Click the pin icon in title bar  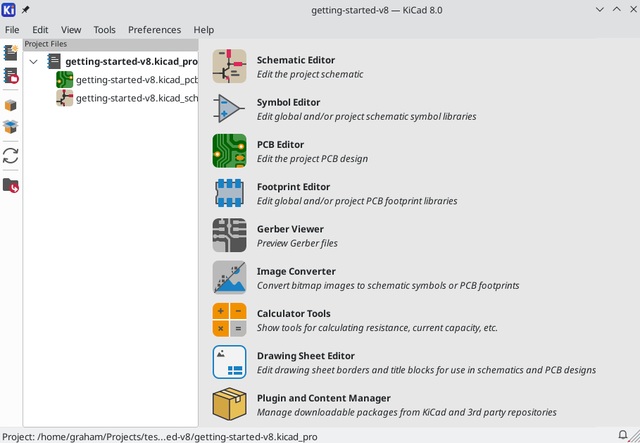[26, 9]
